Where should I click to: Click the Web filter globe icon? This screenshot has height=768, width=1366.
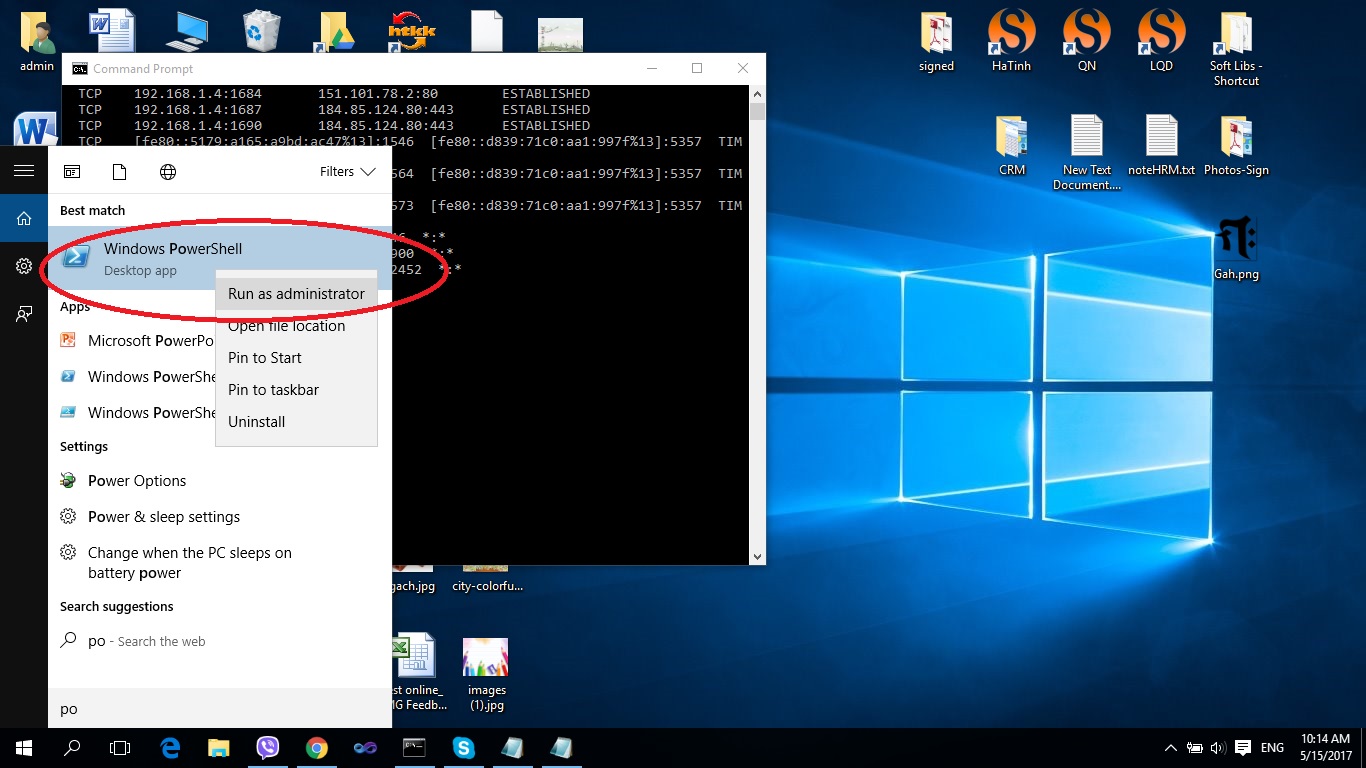(x=168, y=172)
